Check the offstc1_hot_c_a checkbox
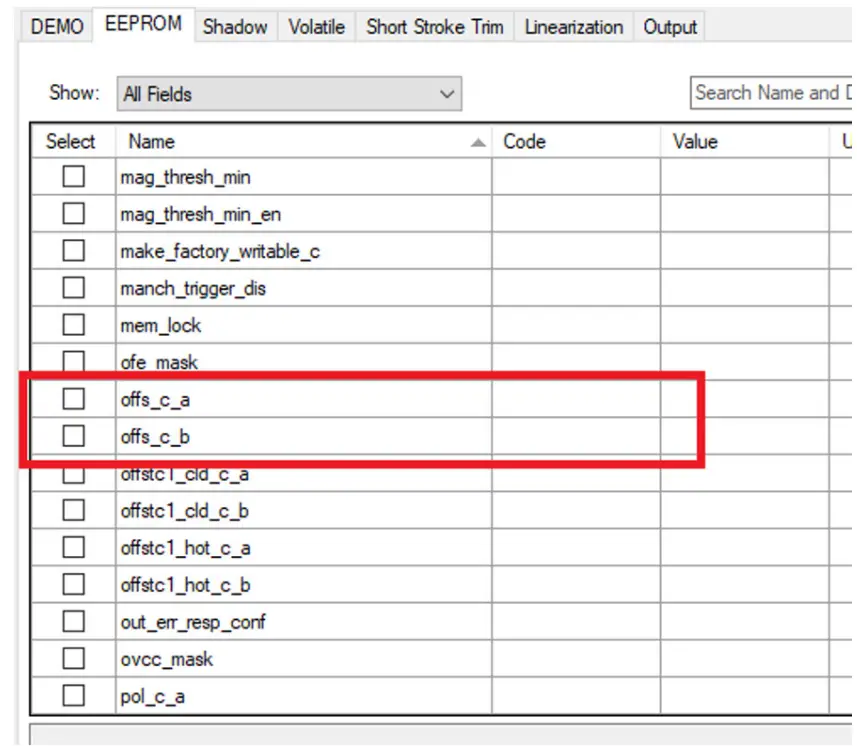Screen dimensions: 857x746 click(x=74, y=547)
